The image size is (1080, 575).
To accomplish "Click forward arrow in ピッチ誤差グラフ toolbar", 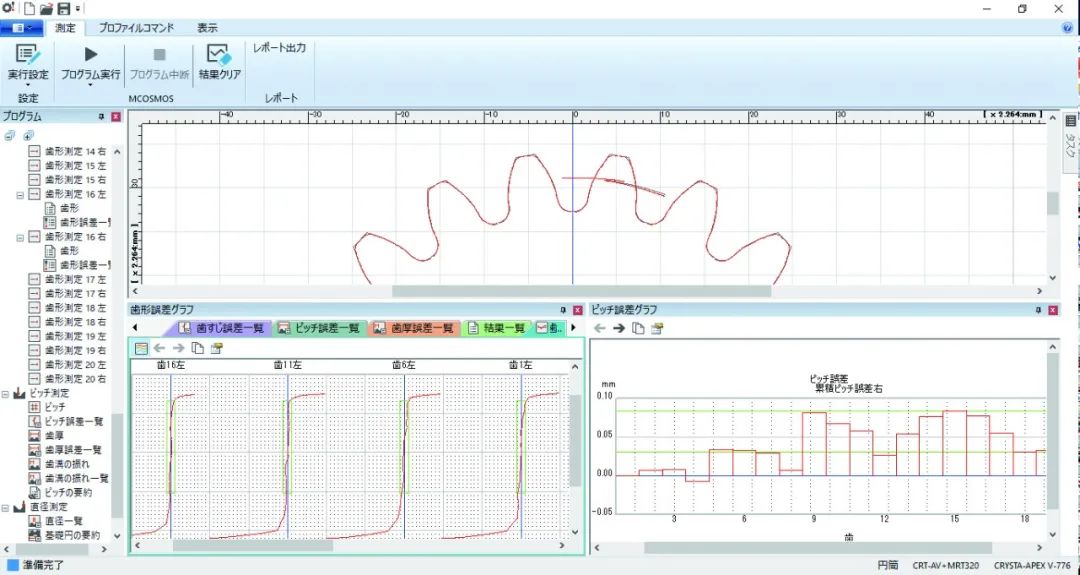I will 619,328.
